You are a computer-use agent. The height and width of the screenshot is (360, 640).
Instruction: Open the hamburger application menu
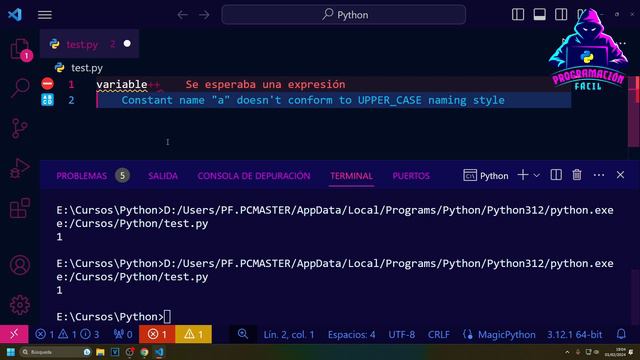(45, 15)
